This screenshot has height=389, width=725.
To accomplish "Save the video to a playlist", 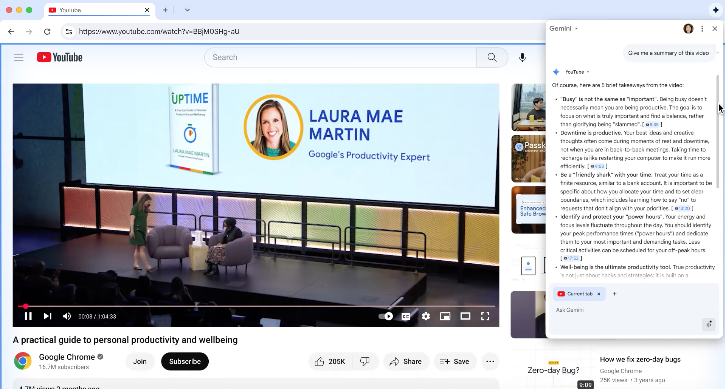I will coord(455,361).
